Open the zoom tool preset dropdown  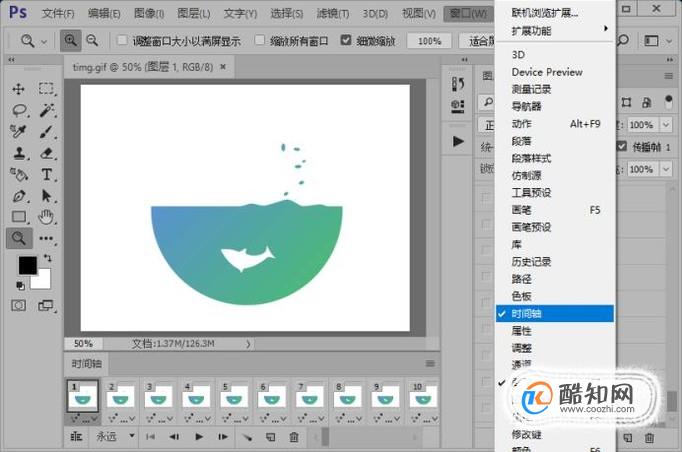[44, 42]
